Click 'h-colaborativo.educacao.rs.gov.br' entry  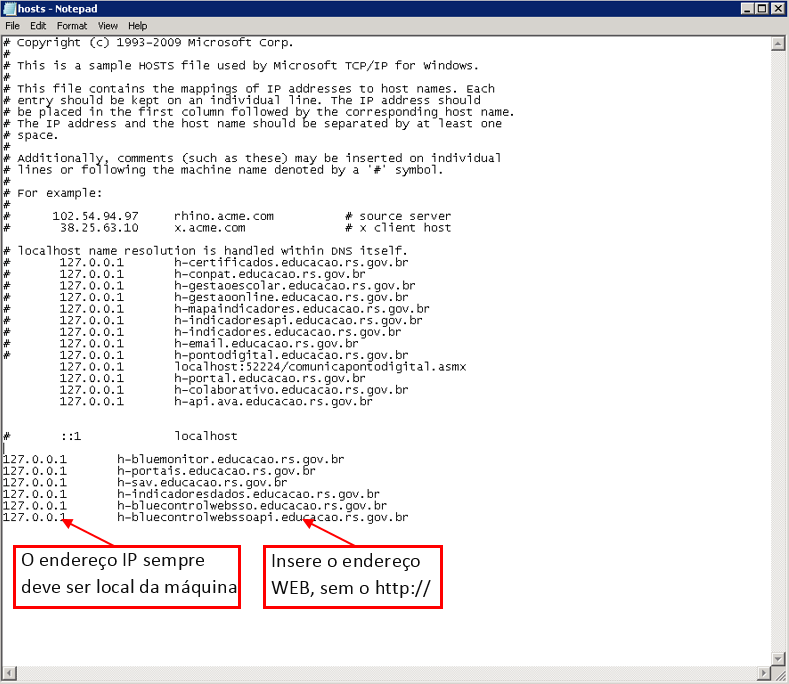point(291,390)
